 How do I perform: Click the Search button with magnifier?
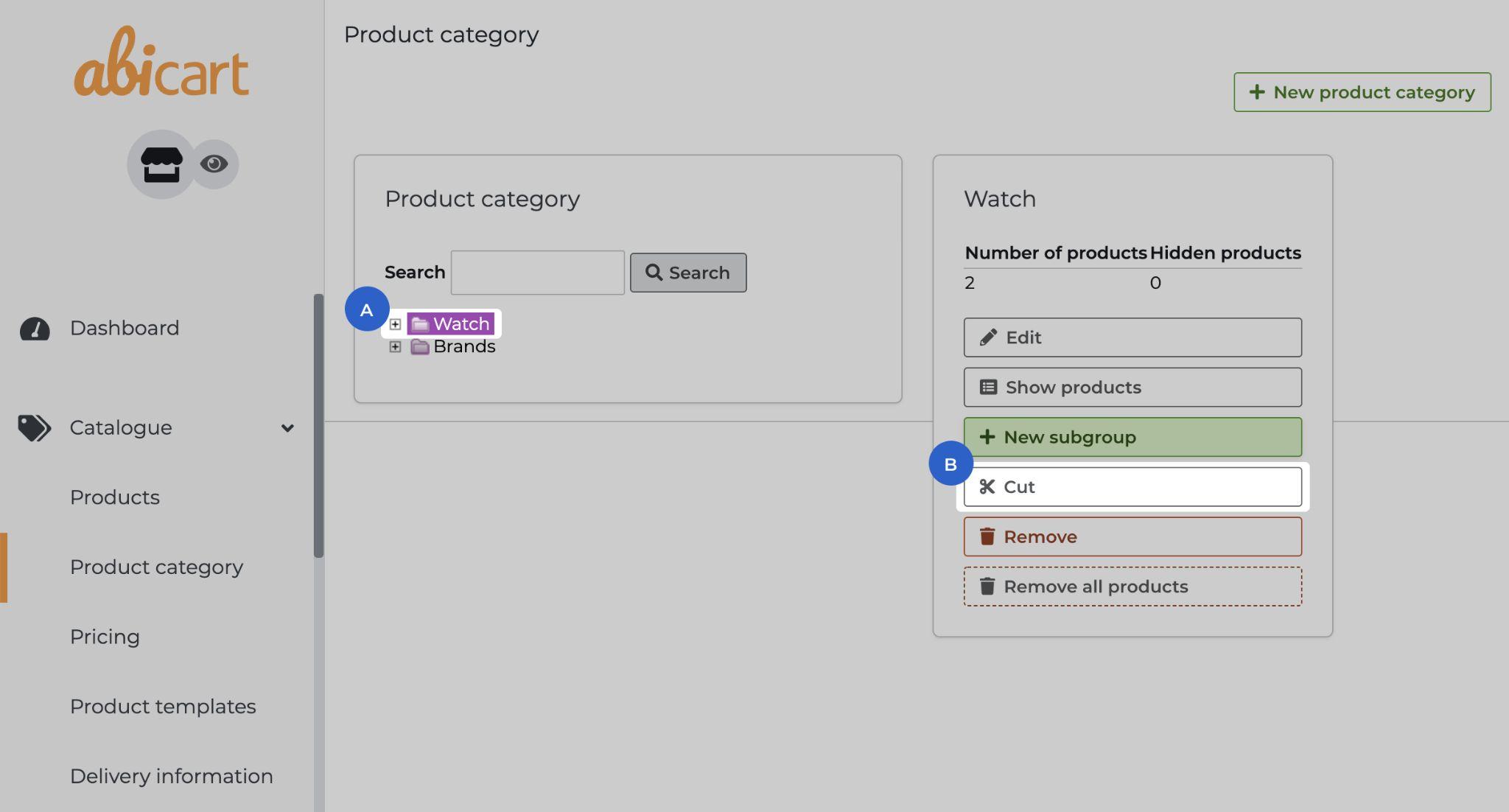pyautogui.click(x=687, y=273)
